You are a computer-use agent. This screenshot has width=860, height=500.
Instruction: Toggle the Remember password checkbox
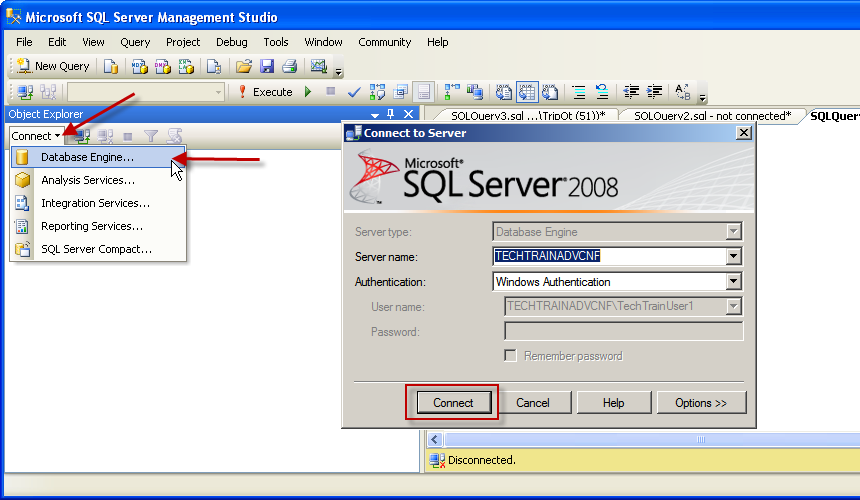511,356
